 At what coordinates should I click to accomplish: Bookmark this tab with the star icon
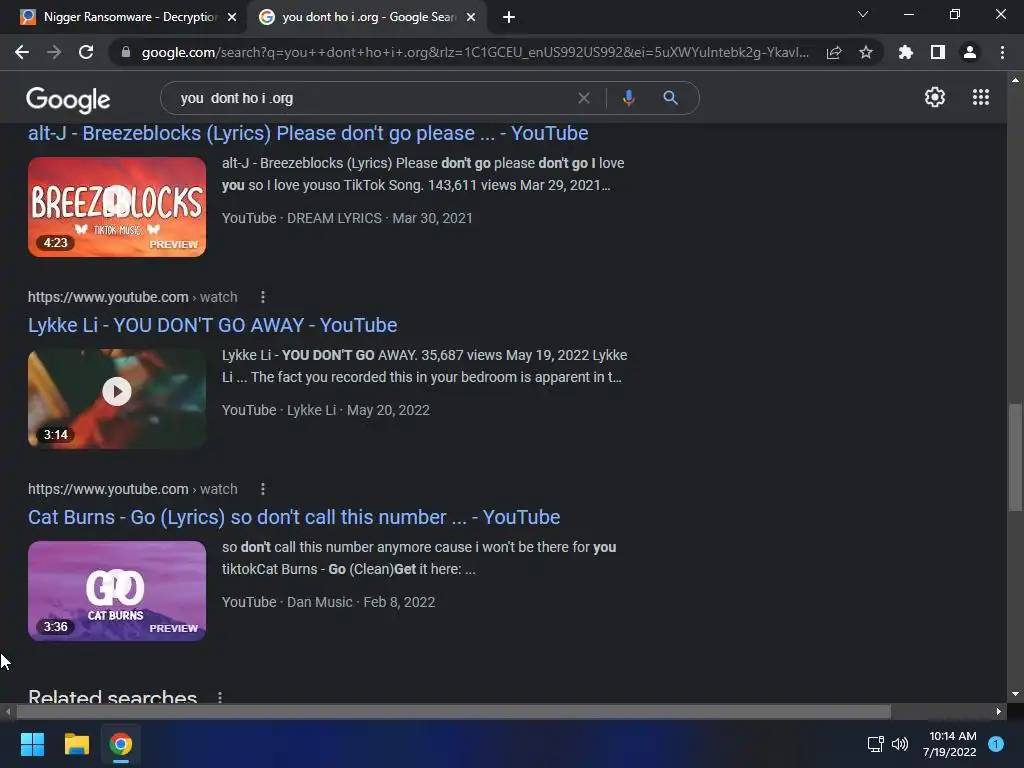click(866, 52)
